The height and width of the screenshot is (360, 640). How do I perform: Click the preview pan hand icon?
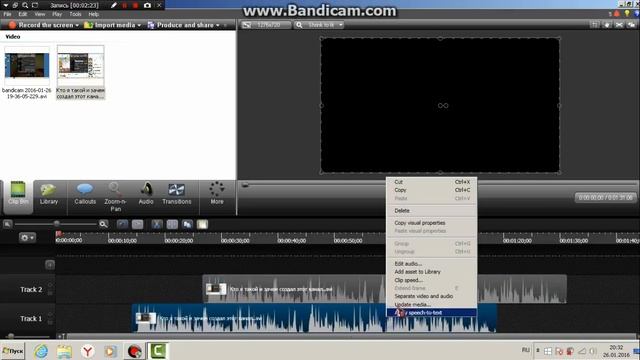[x=607, y=25]
